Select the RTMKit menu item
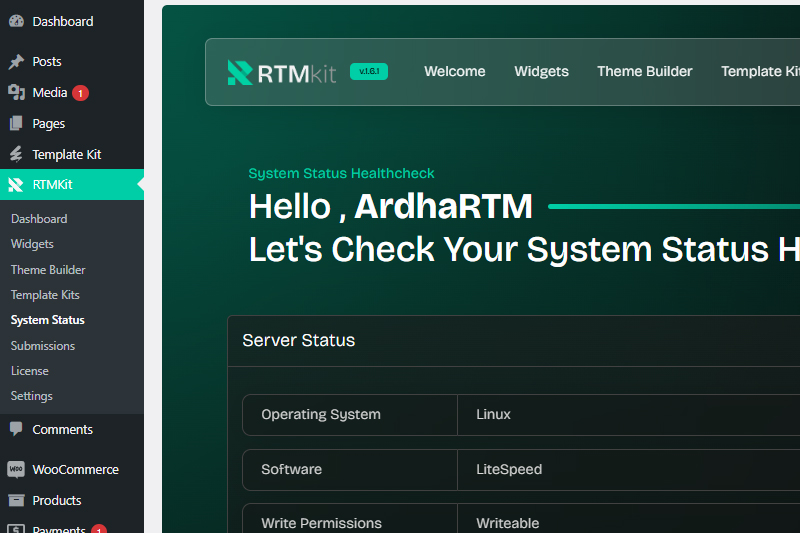 point(72,185)
